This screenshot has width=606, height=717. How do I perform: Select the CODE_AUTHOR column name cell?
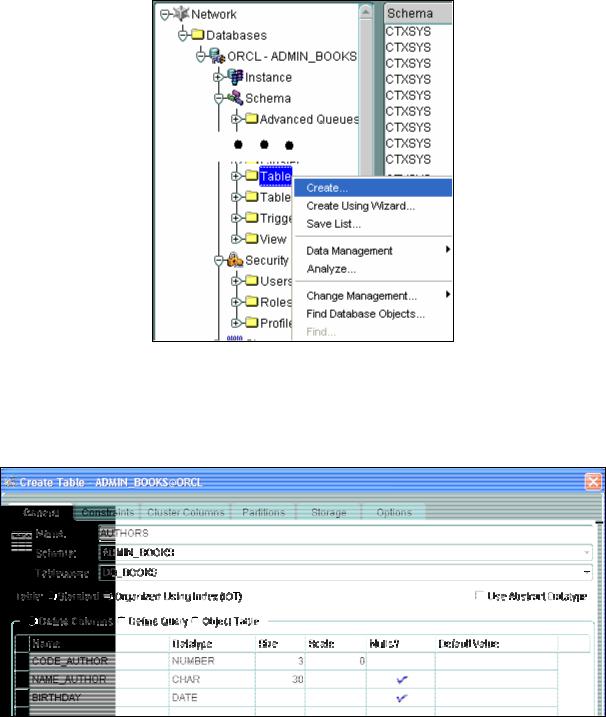pos(99,661)
